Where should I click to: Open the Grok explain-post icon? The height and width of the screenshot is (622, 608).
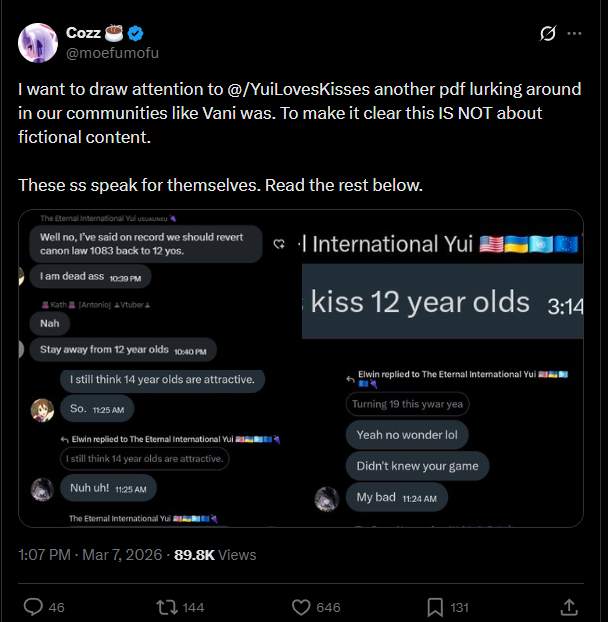click(547, 33)
